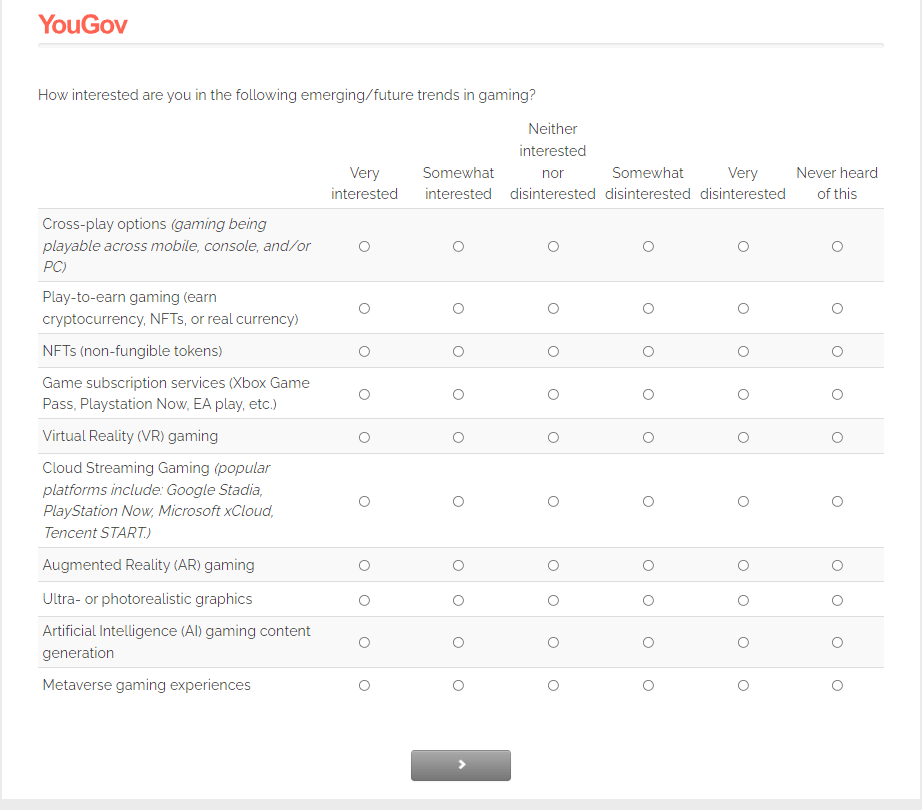Screen dimensions: 922x810
Task: Choose Never heard of this for NFTs
Action: click(837, 351)
